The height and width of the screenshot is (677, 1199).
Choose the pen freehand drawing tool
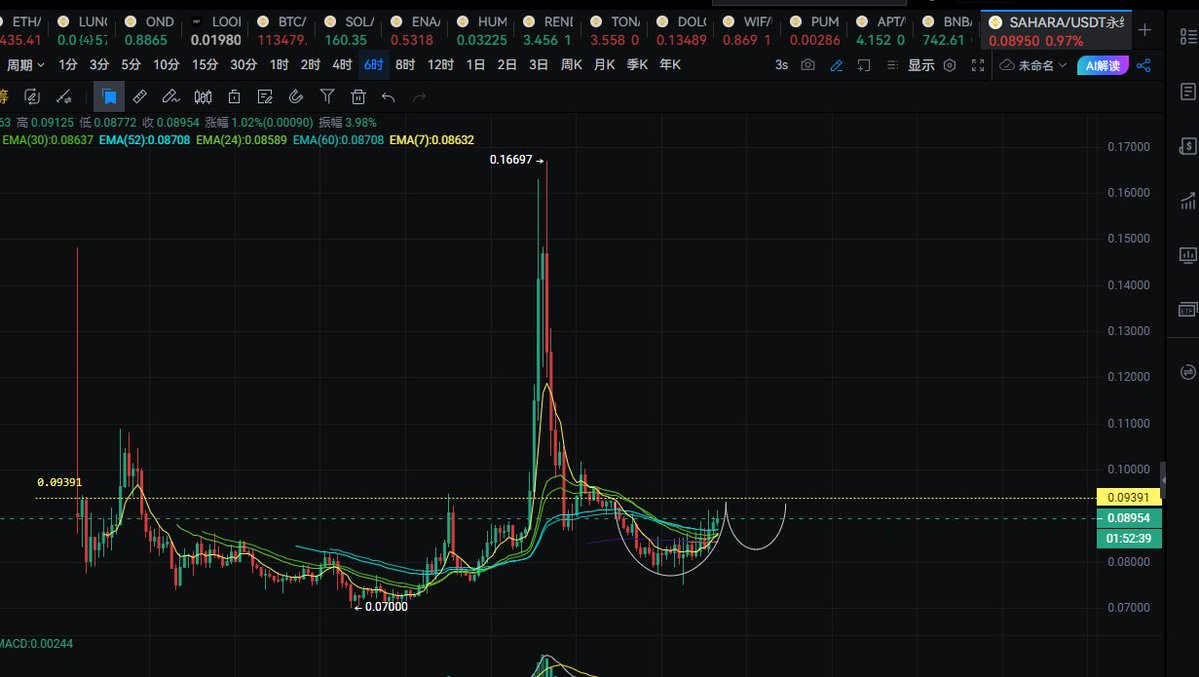[x=171, y=96]
